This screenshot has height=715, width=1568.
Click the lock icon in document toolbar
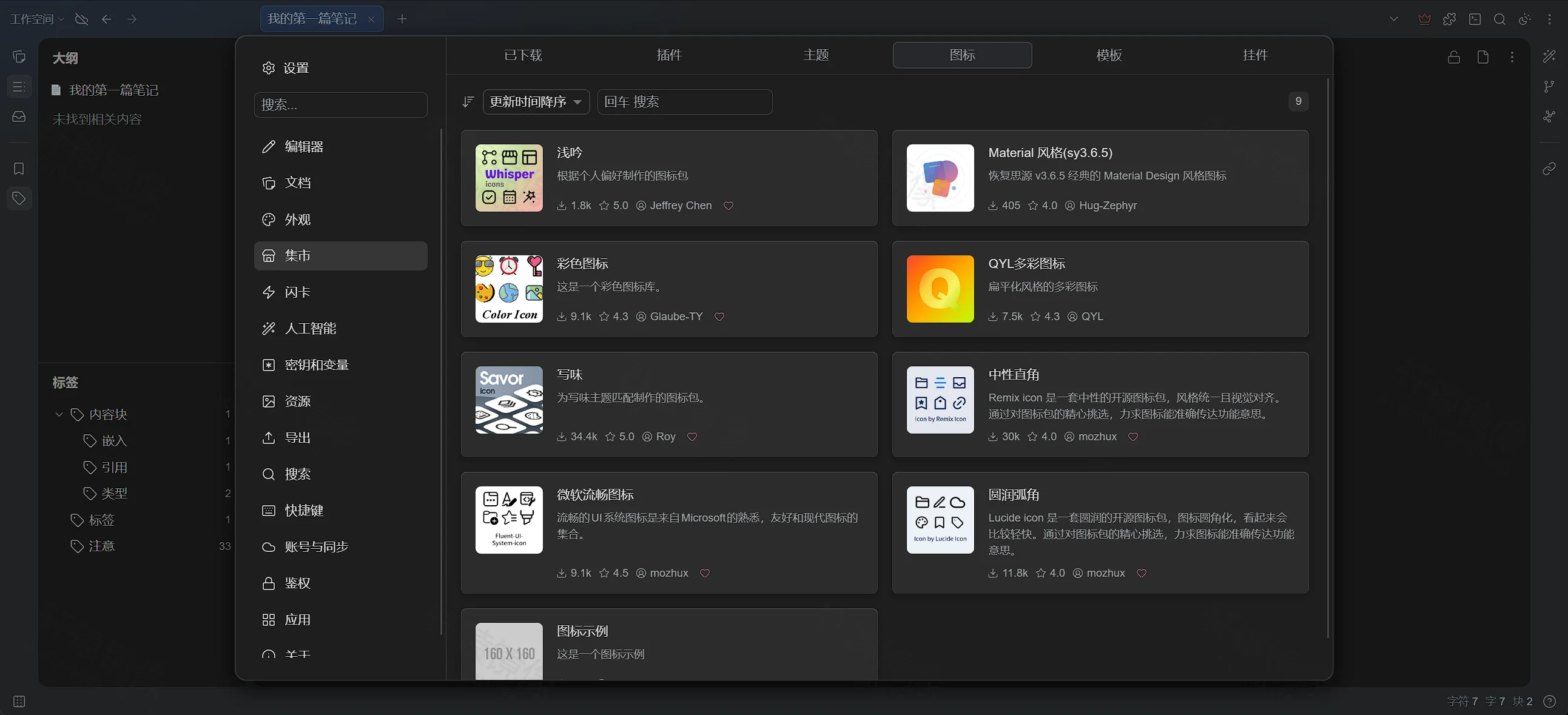coord(1453,56)
